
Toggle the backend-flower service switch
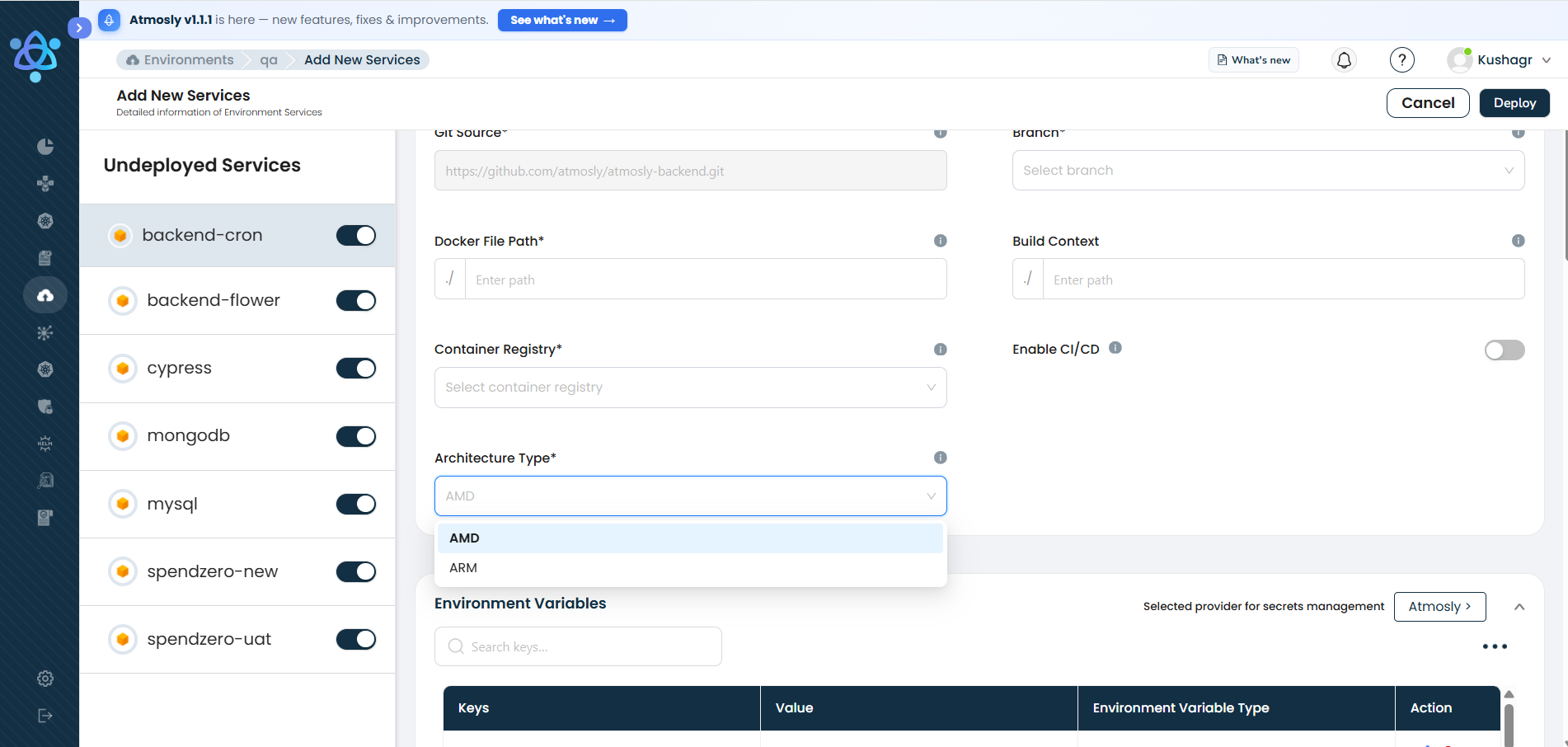(x=356, y=301)
